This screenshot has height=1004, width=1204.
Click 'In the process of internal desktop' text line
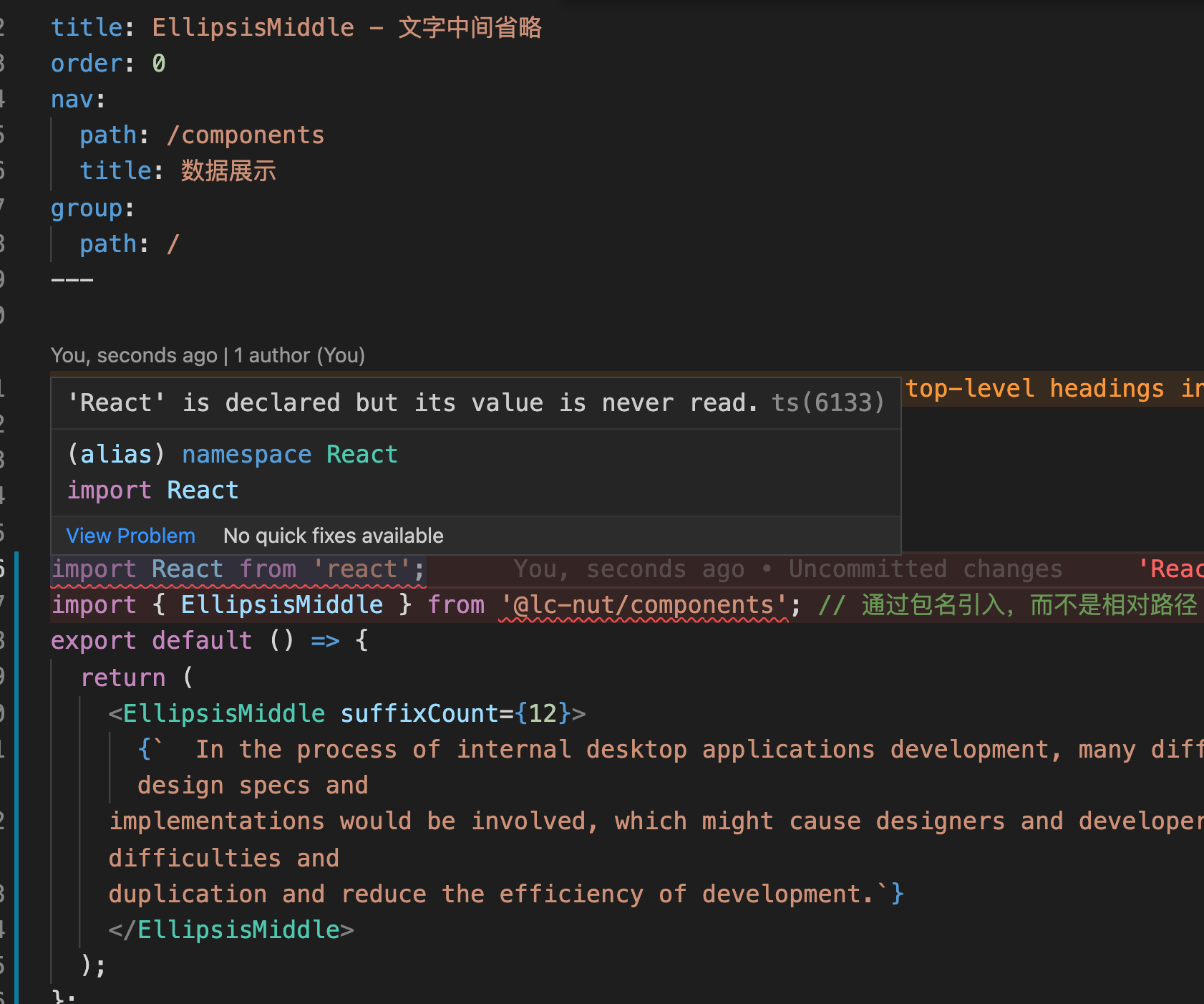point(670,749)
